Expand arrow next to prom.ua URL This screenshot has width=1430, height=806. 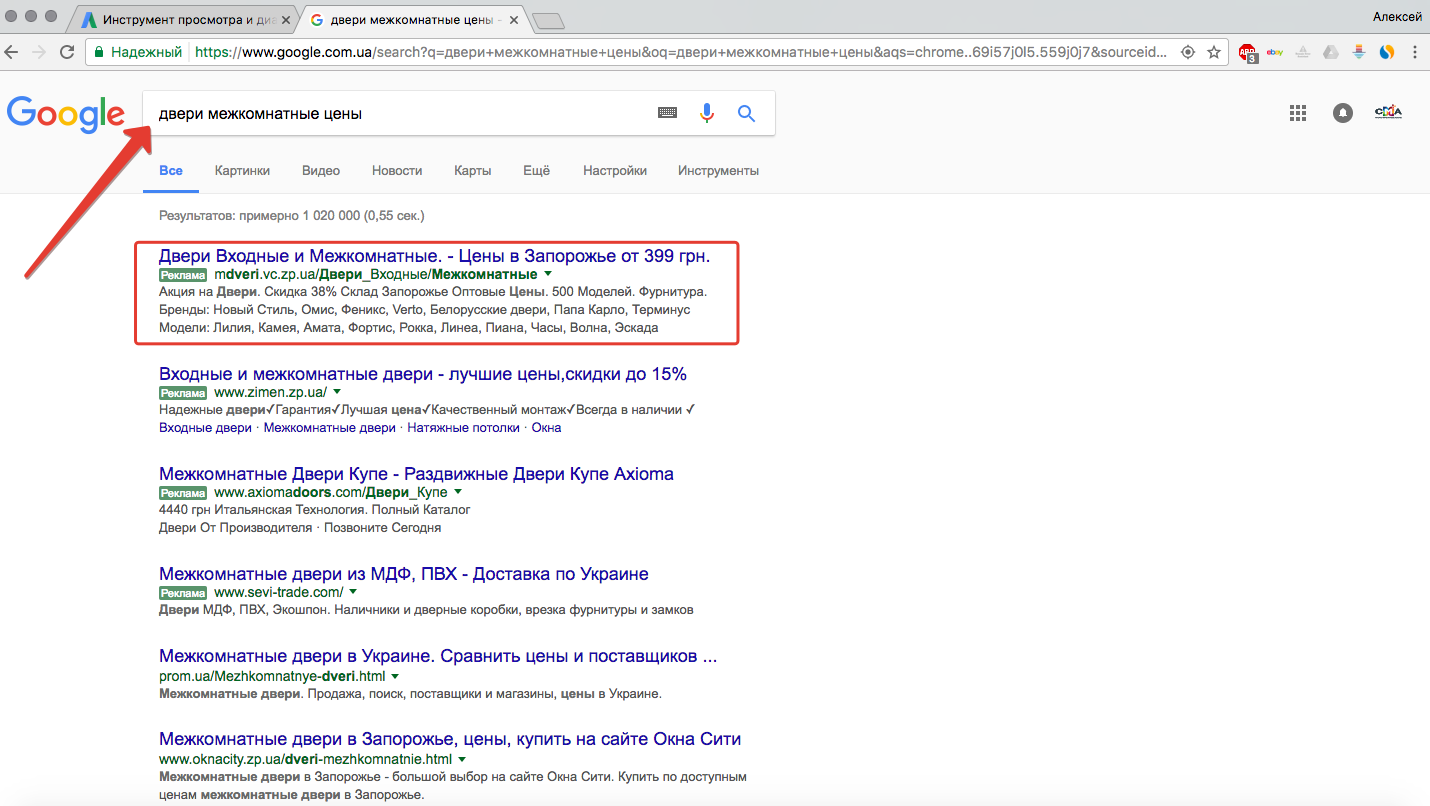coord(395,676)
